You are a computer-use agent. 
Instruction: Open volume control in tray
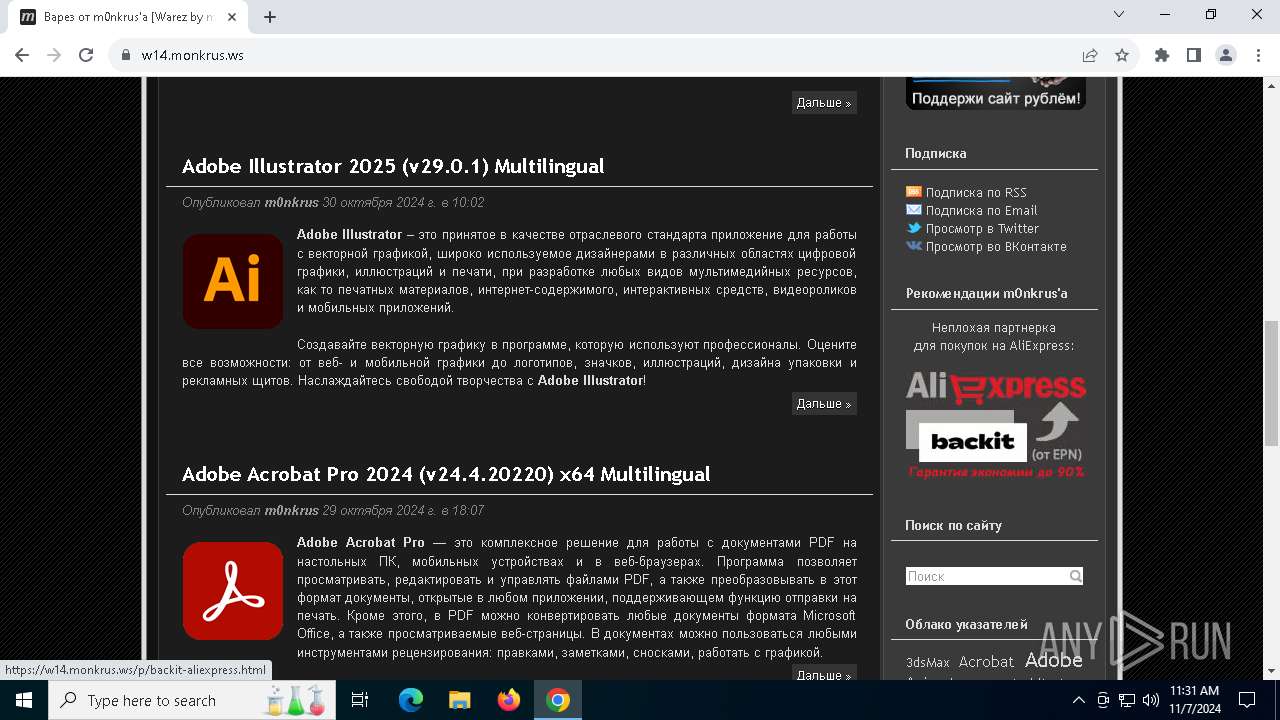[1151, 700]
